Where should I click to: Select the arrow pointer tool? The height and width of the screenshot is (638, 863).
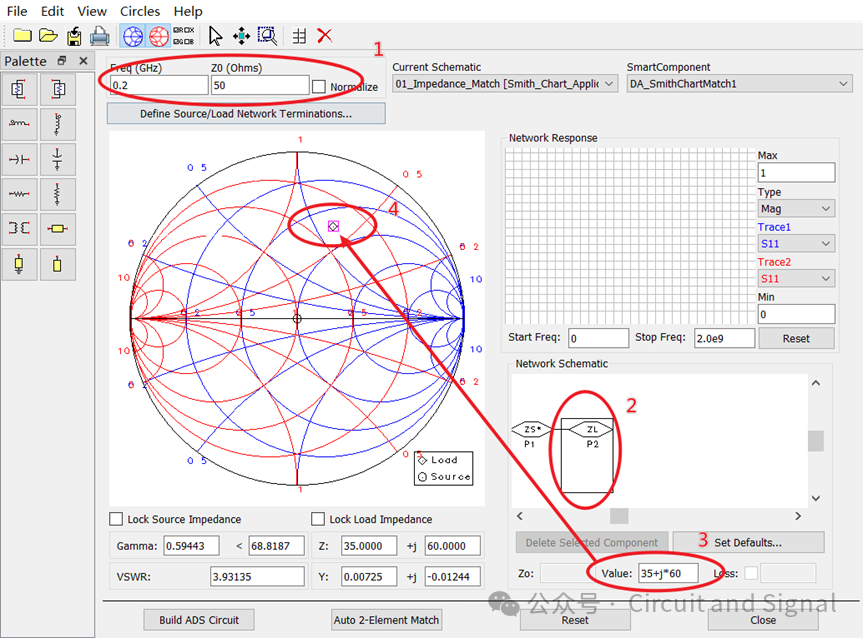pos(215,36)
